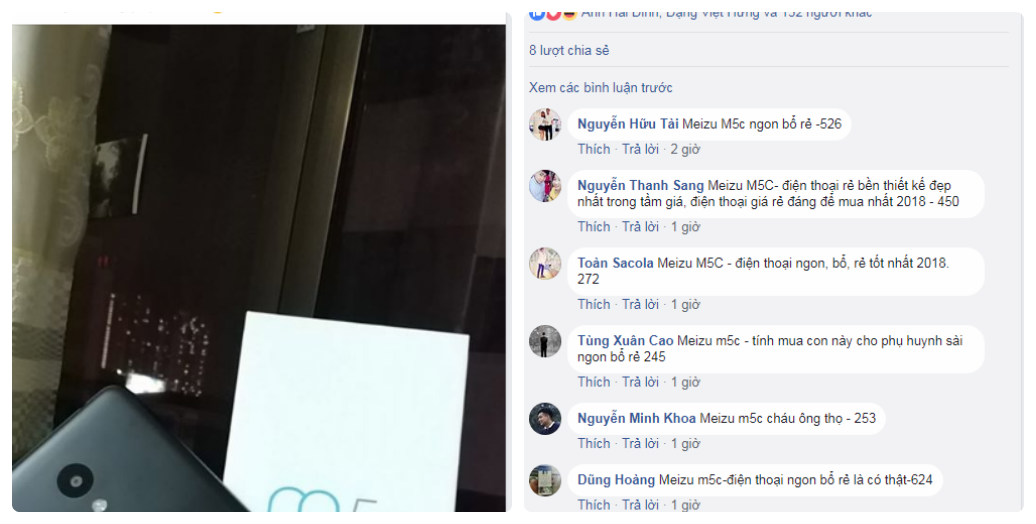
Task: Reply to Tùng Xuân Cao's comment via Trả lời
Action: [x=640, y=382]
